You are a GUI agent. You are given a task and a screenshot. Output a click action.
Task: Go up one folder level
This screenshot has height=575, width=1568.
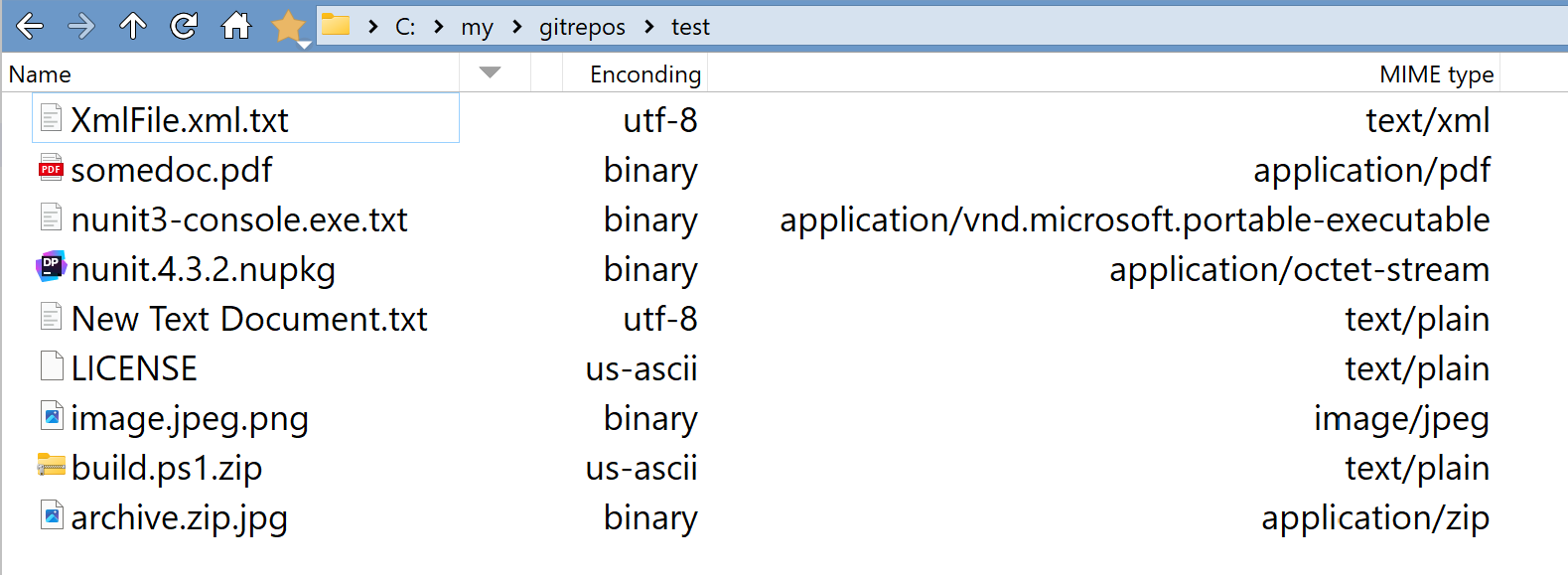coord(133,26)
